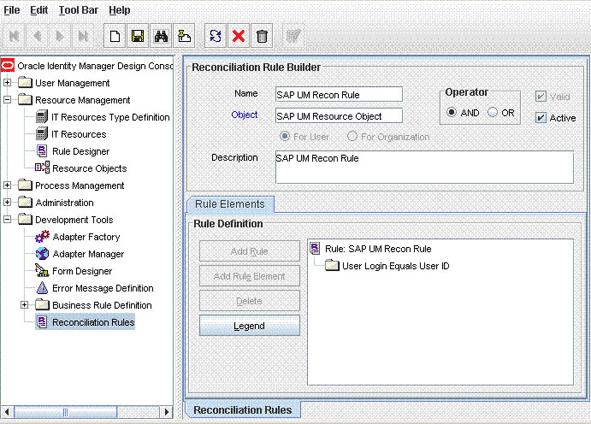Click the Reconciliation Rules tree icon
591x424 pixels.
pyautogui.click(x=42, y=322)
